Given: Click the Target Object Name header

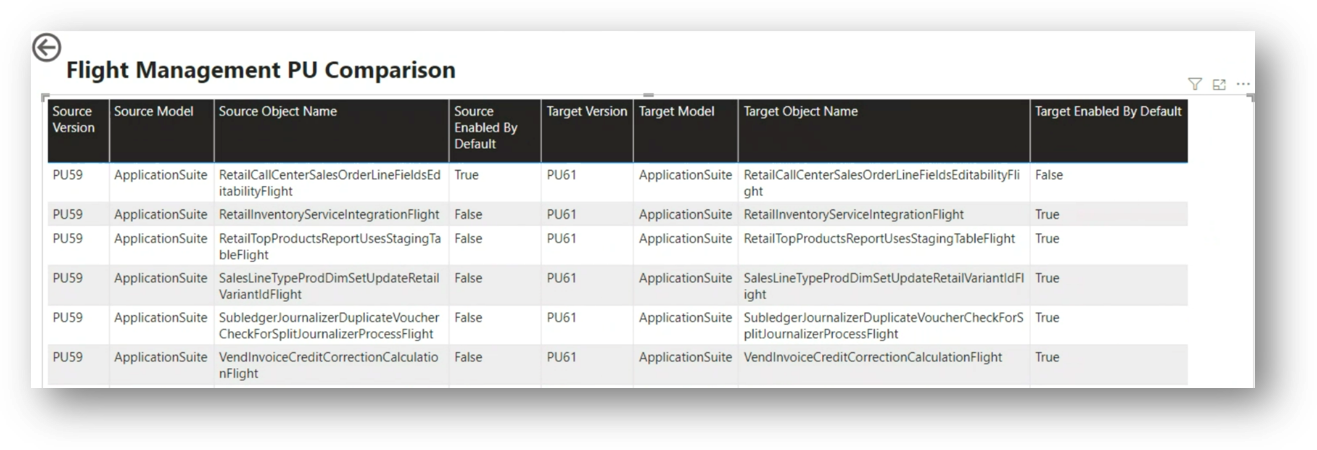Looking at the screenshot, I should pos(801,112).
